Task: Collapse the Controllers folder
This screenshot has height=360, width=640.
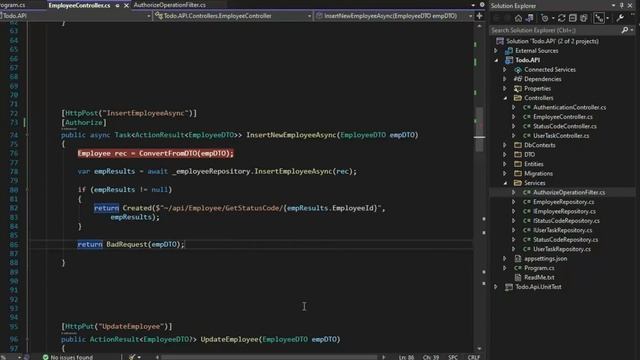Action: (x=505, y=98)
